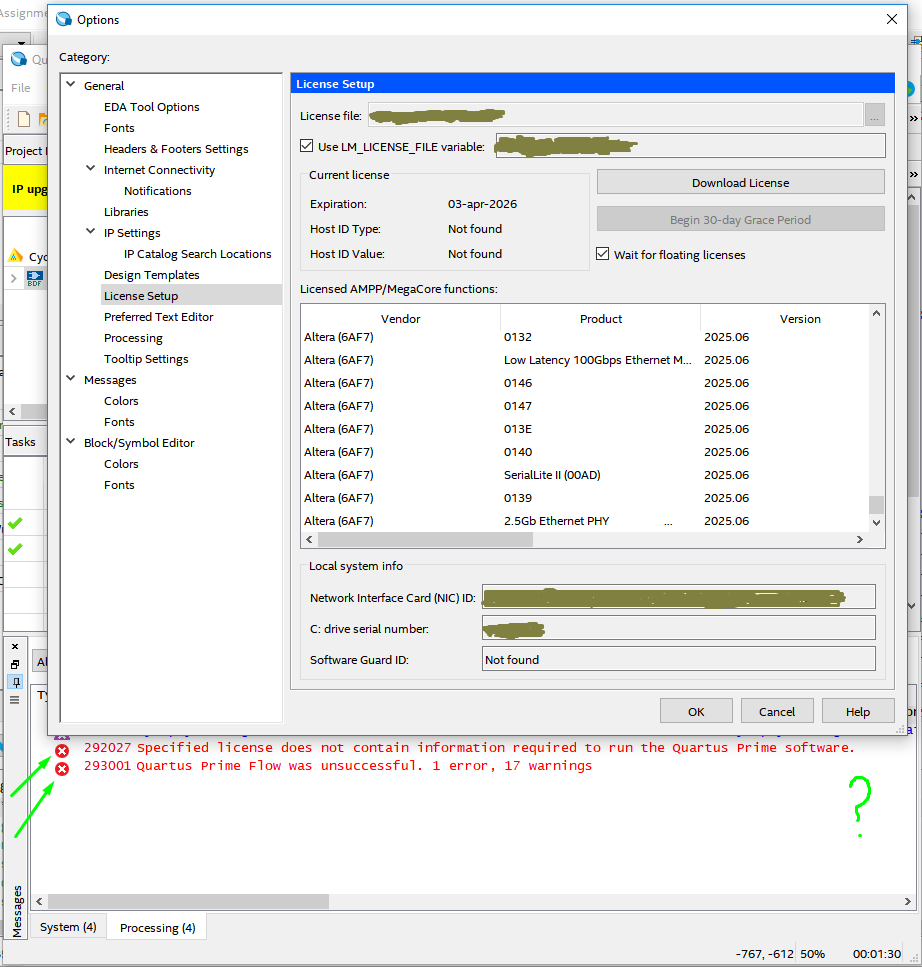Close the Messages panel with X icon
Screen dimensions: 922x967
pos(15,646)
